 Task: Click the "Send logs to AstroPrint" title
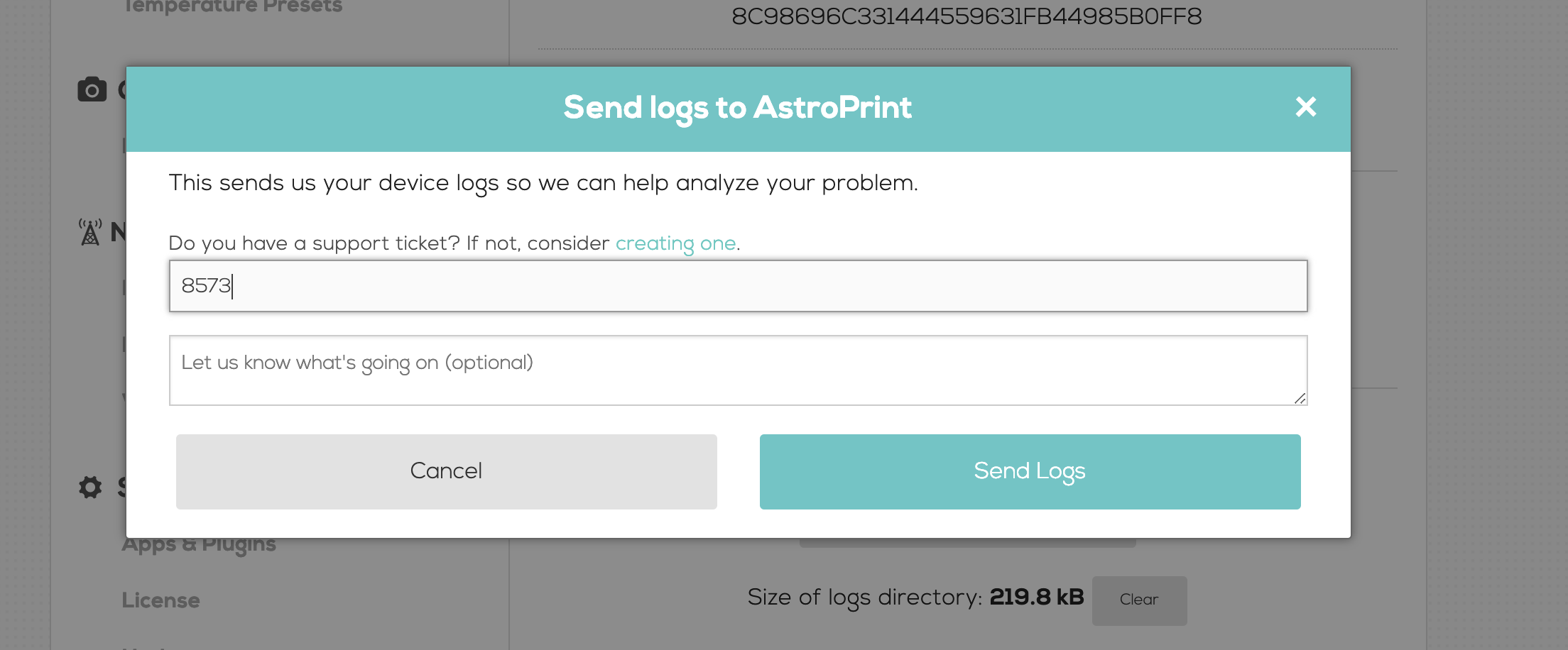[737, 108]
